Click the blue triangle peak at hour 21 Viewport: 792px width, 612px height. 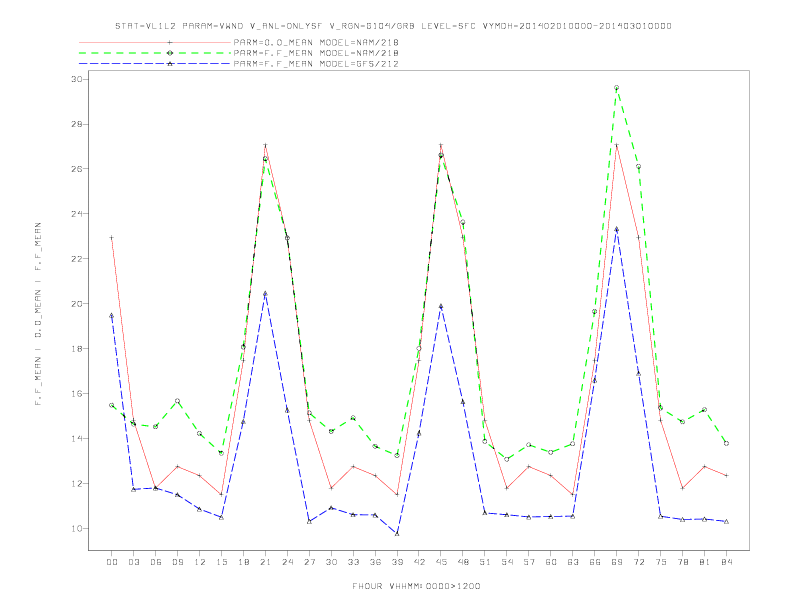click(x=265, y=293)
